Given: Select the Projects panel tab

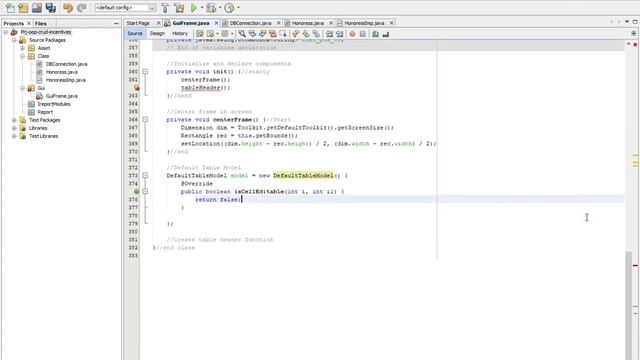Looking at the screenshot, I should click(x=13, y=24).
